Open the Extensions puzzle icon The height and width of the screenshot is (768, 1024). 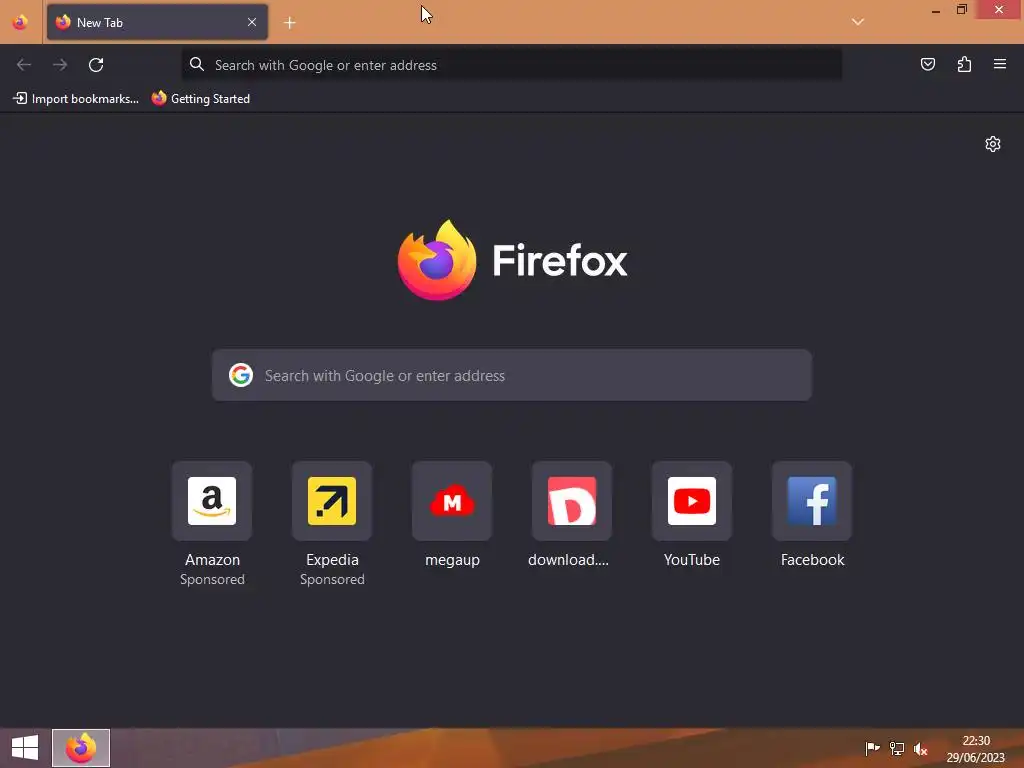[964, 64]
